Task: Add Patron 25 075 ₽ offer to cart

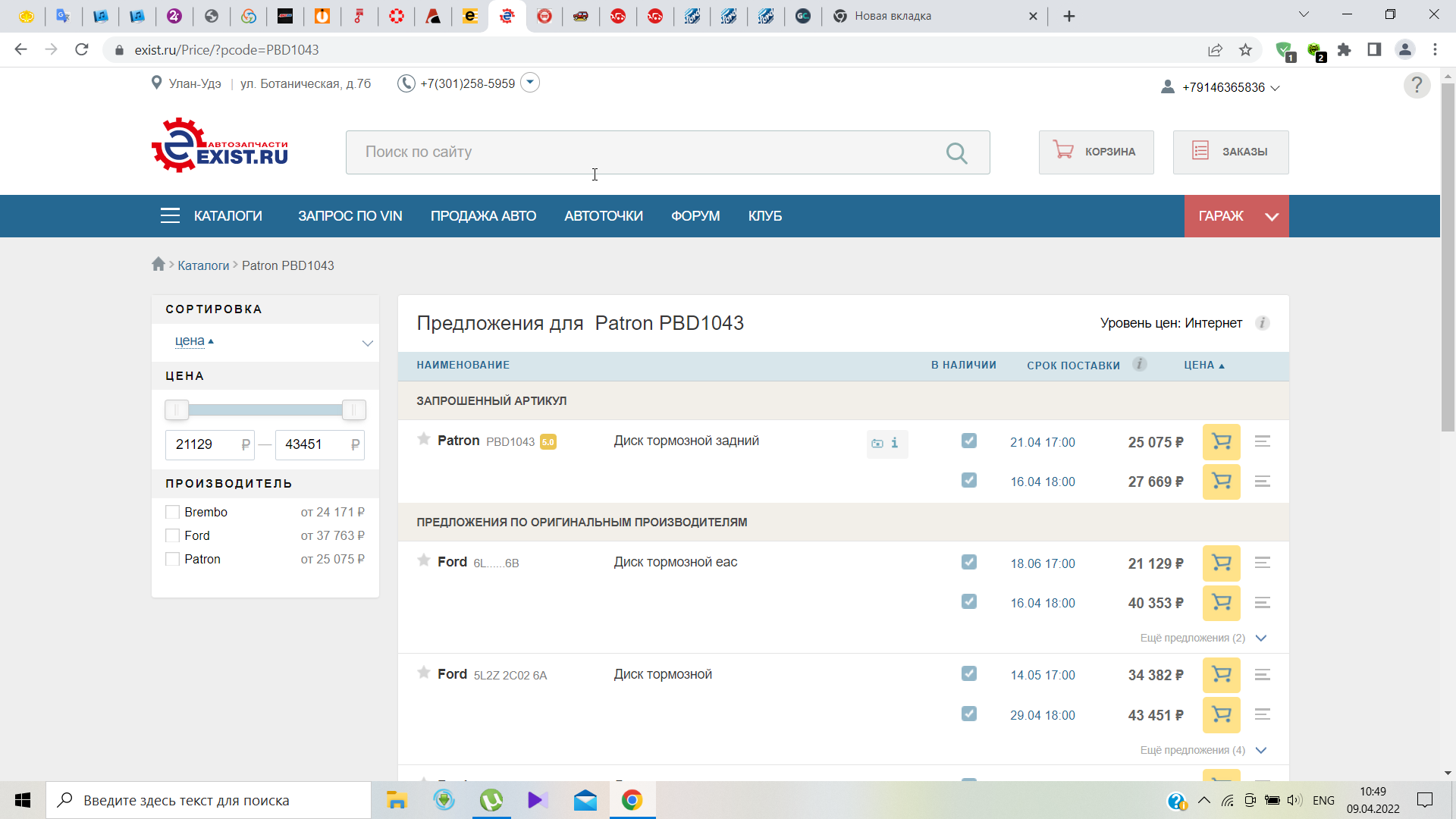Action: [x=1221, y=442]
